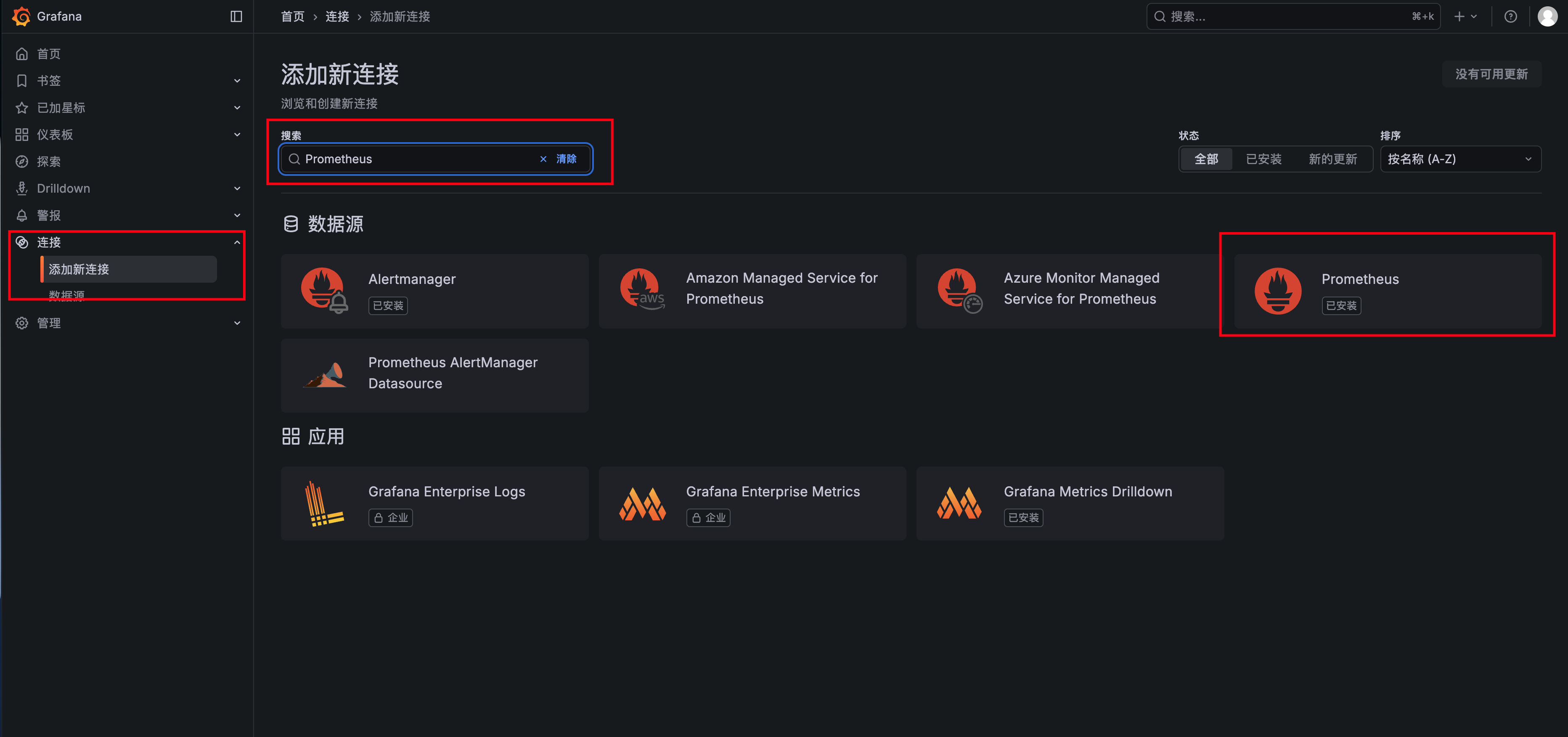Click the 没有可用更新 button
Screen dimensions: 1568x737
1491,74
